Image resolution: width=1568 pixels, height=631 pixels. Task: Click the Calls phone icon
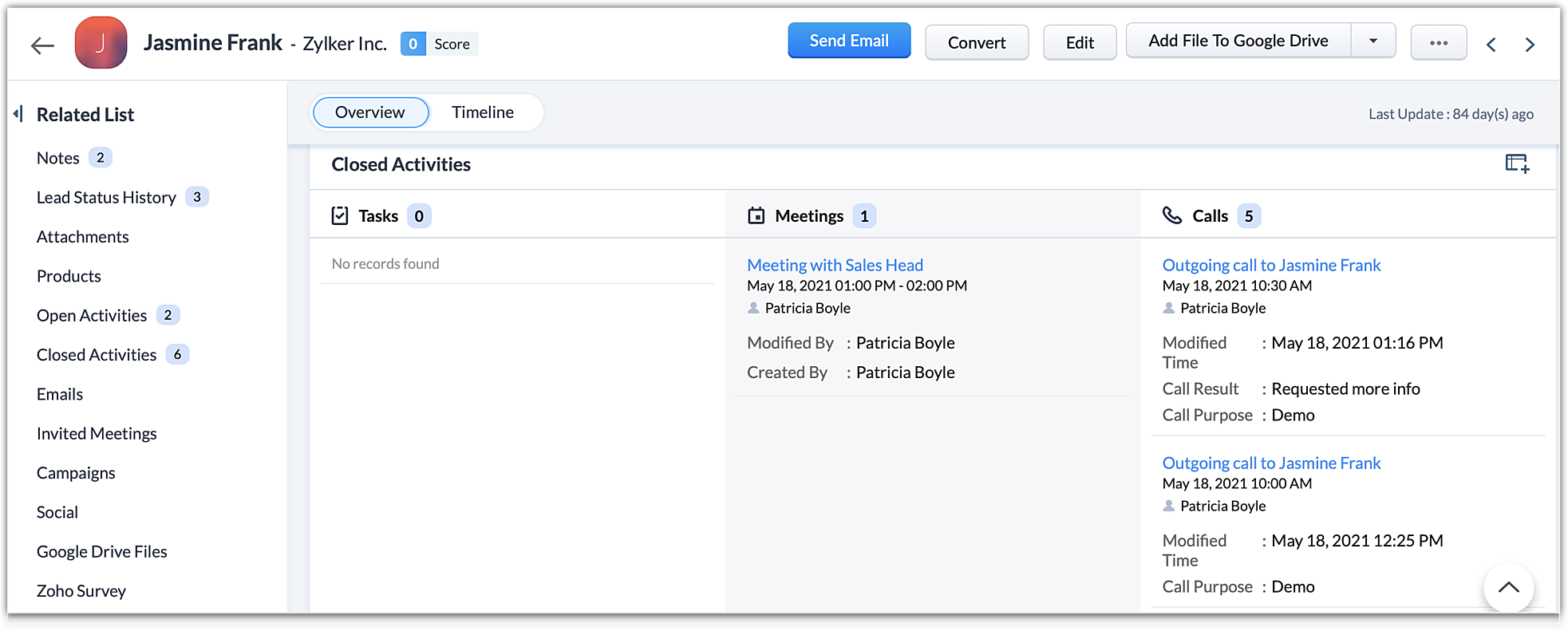[x=1171, y=215]
